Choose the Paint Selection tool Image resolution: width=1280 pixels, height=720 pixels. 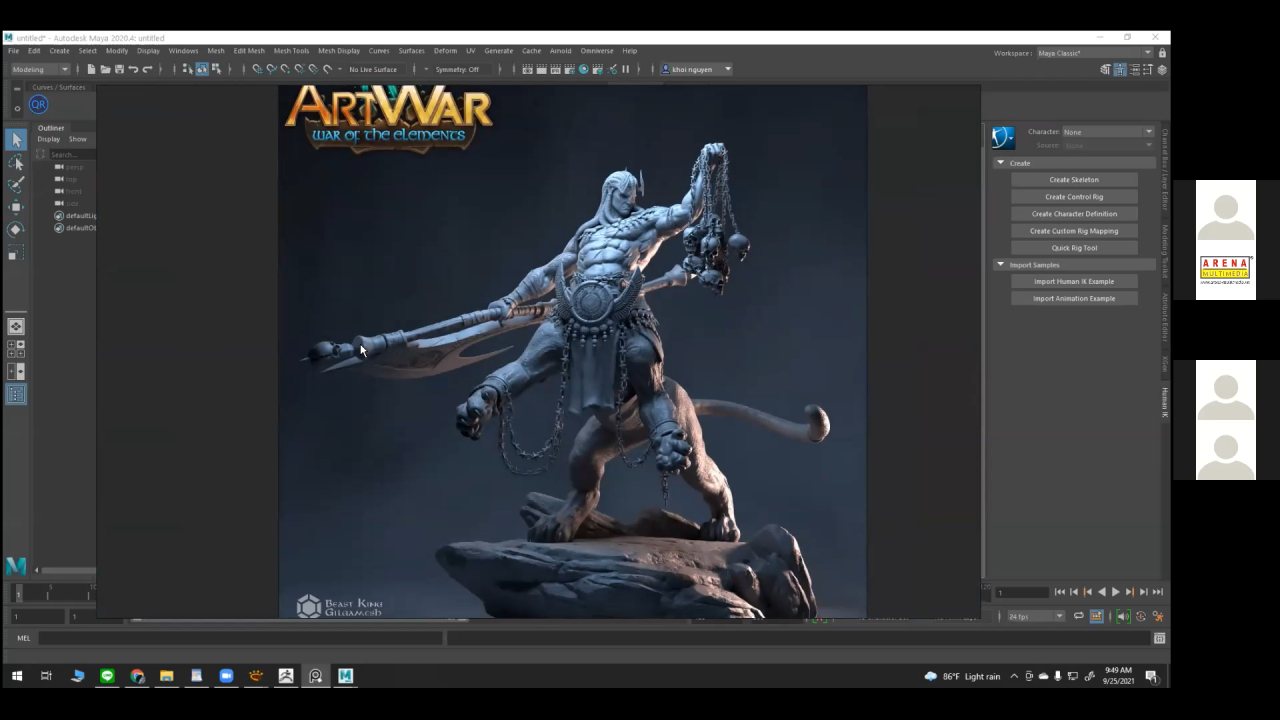click(x=16, y=185)
